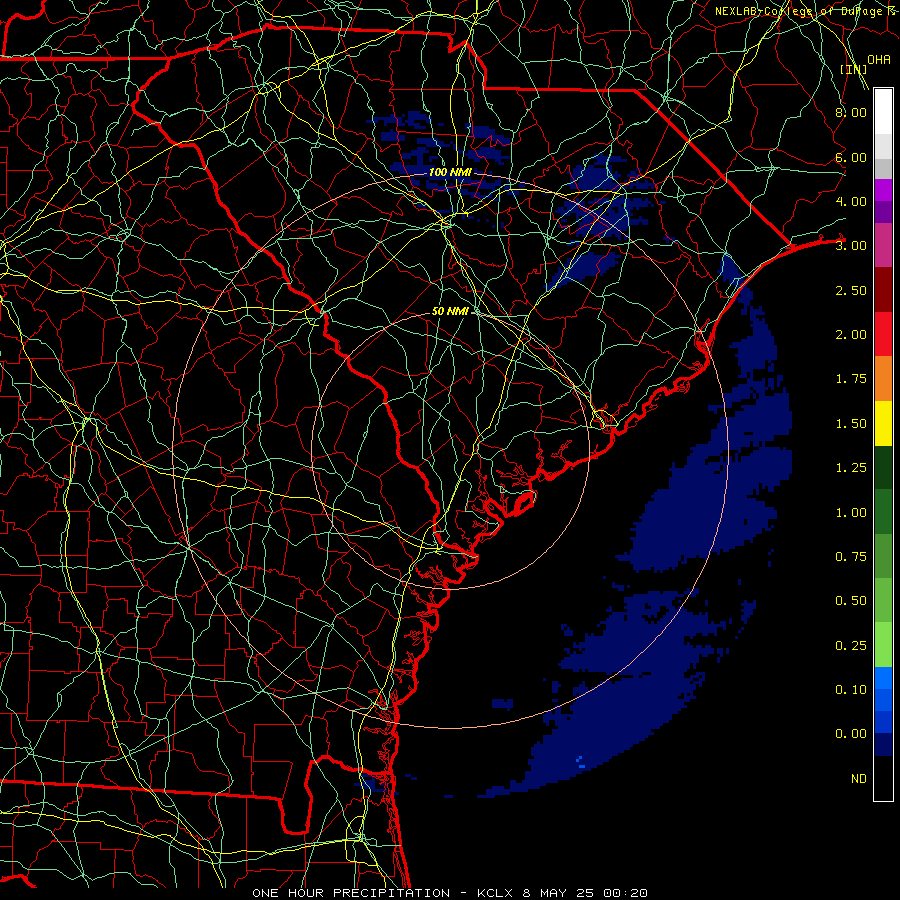900x900 pixels.
Task: Pick the black ND swatch at legend bottom
Action: pos(883,778)
